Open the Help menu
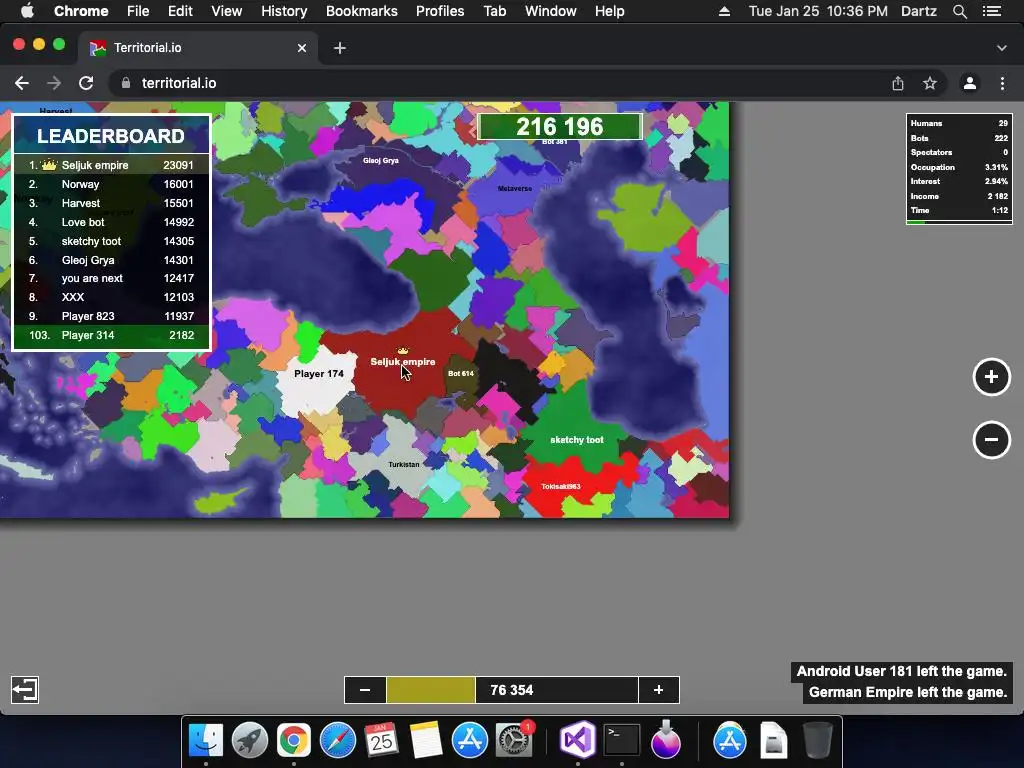Image resolution: width=1024 pixels, height=768 pixels. click(x=609, y=11)
